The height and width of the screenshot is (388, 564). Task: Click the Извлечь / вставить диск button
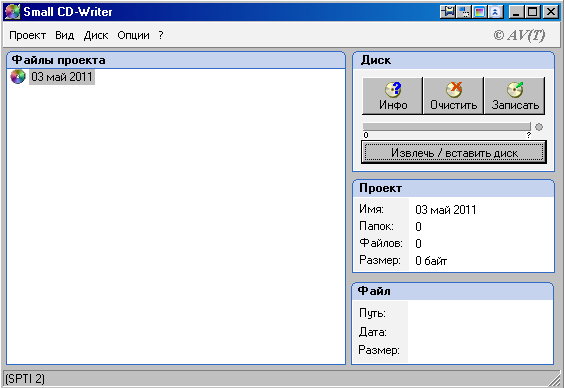coord(454,152)
